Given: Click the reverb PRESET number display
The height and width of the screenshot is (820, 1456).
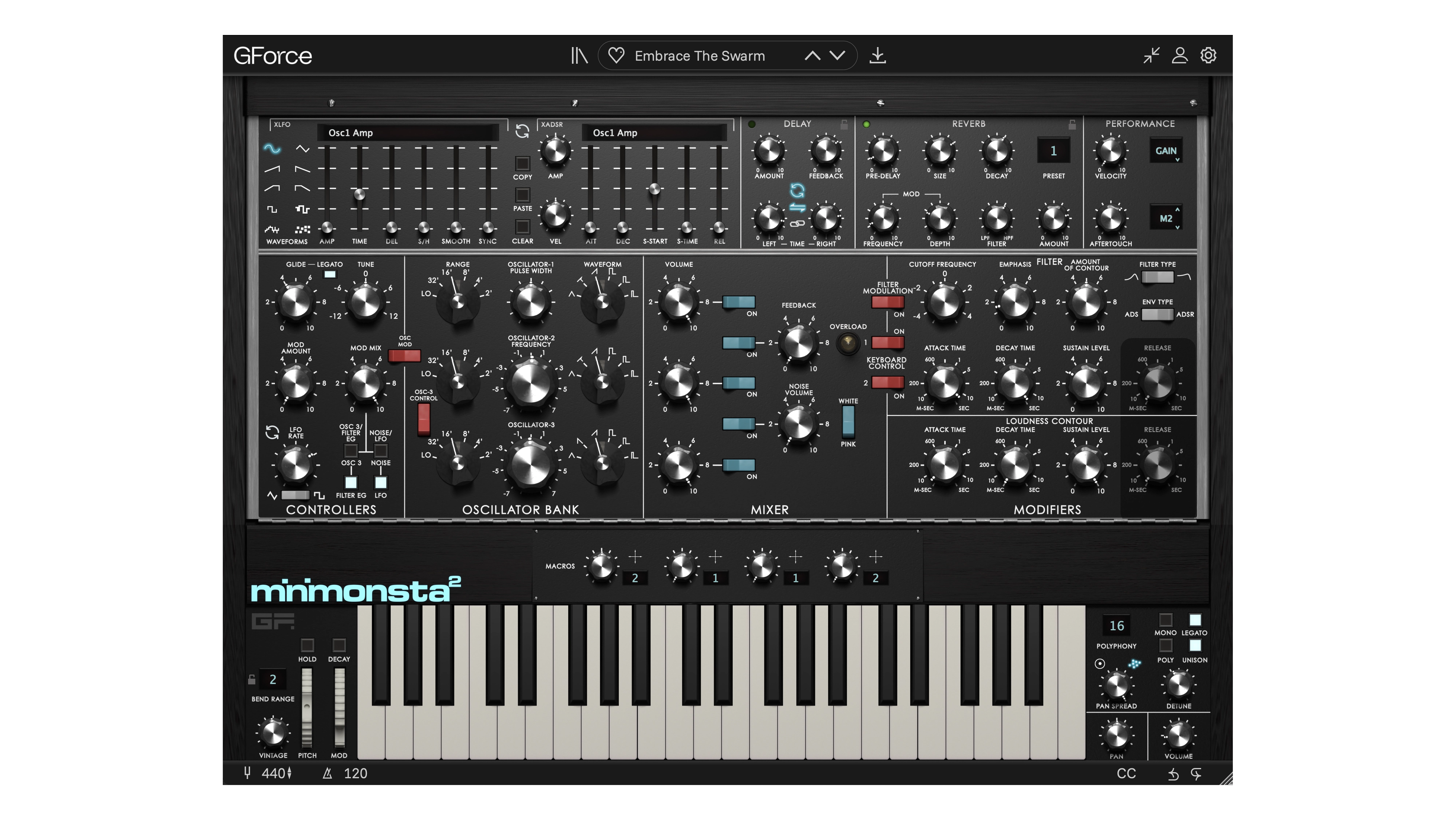Looking at the screenshot, I should [x=1053, y=151].
